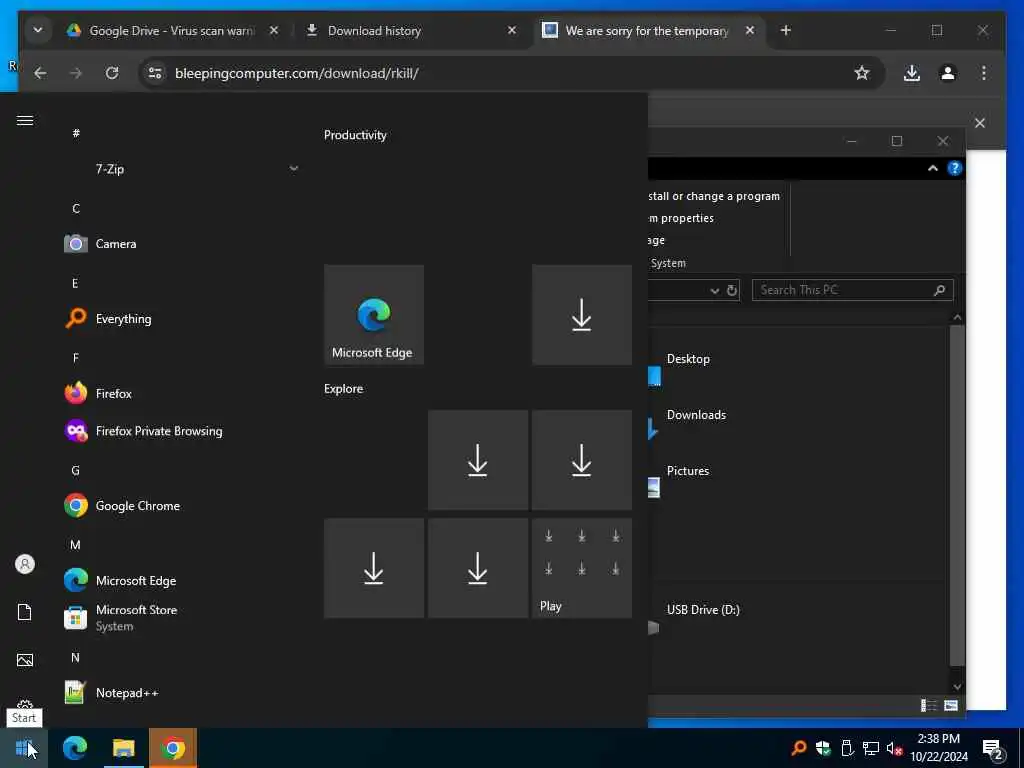Click the muted volume tray icon
Image resolution: width=1024 pixels, height=768 pixels.
(x=894, y=748)
